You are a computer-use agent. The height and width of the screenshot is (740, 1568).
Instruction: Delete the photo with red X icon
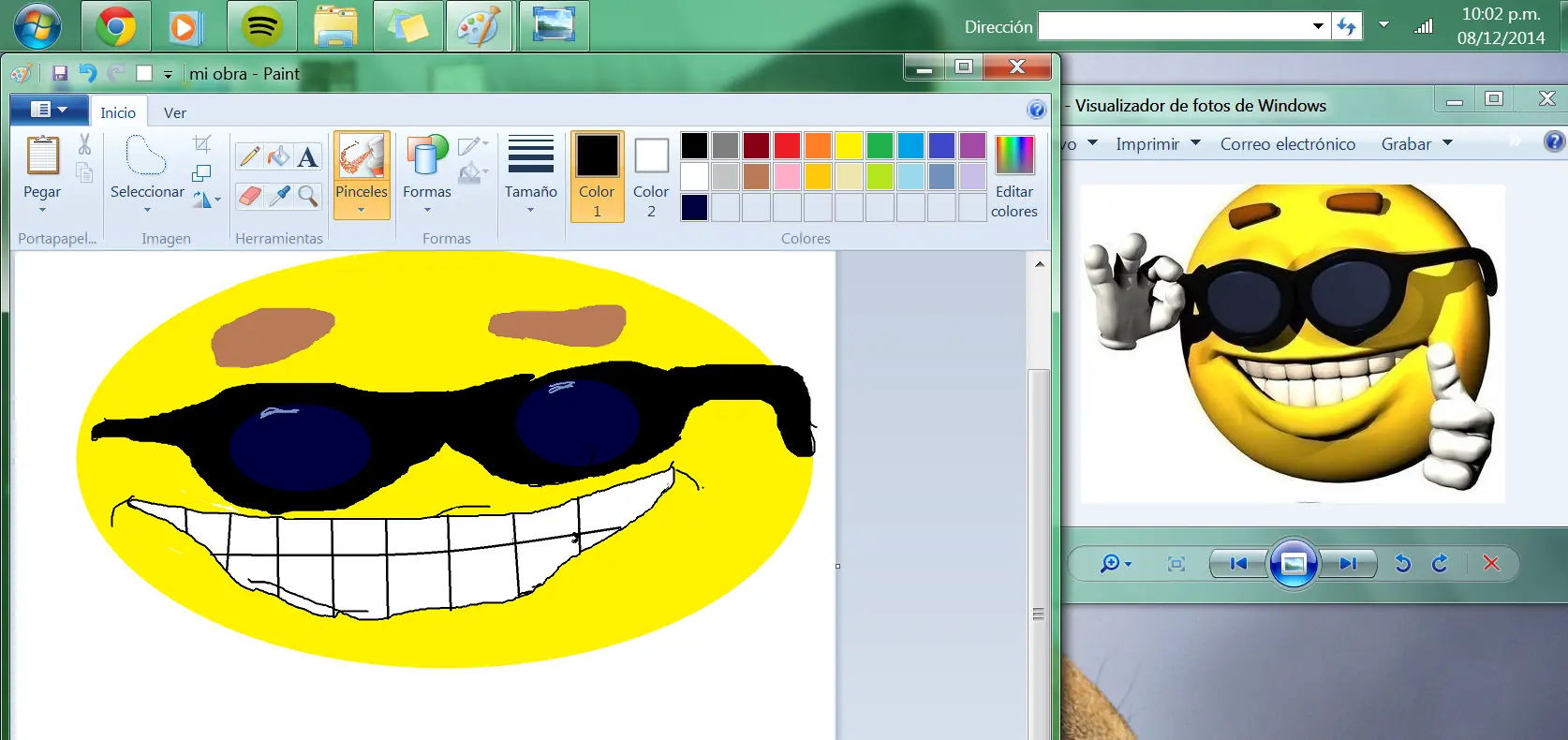click(1491, 563)
